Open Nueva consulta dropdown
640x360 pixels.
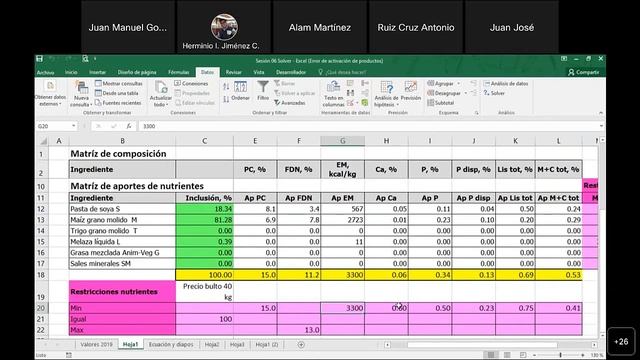pyautogui.click(x=81, y=93)
